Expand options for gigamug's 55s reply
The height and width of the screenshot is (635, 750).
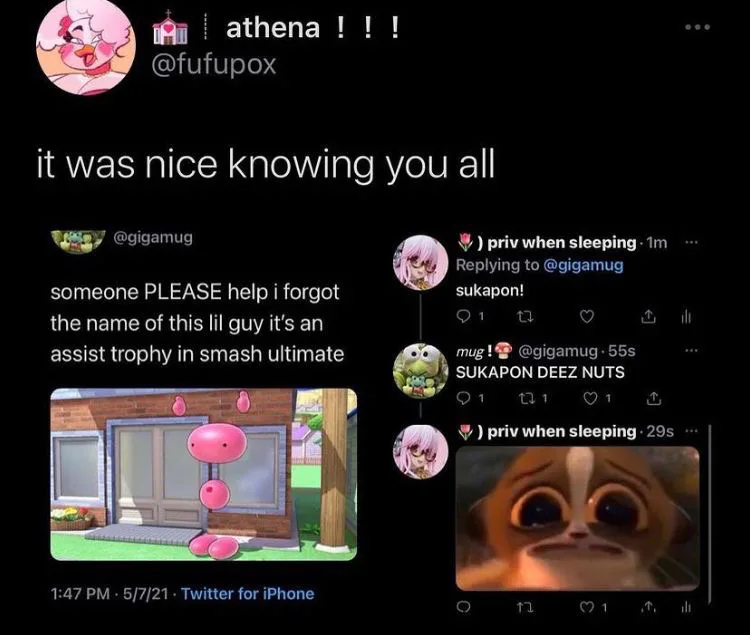[x=692, y=350]
